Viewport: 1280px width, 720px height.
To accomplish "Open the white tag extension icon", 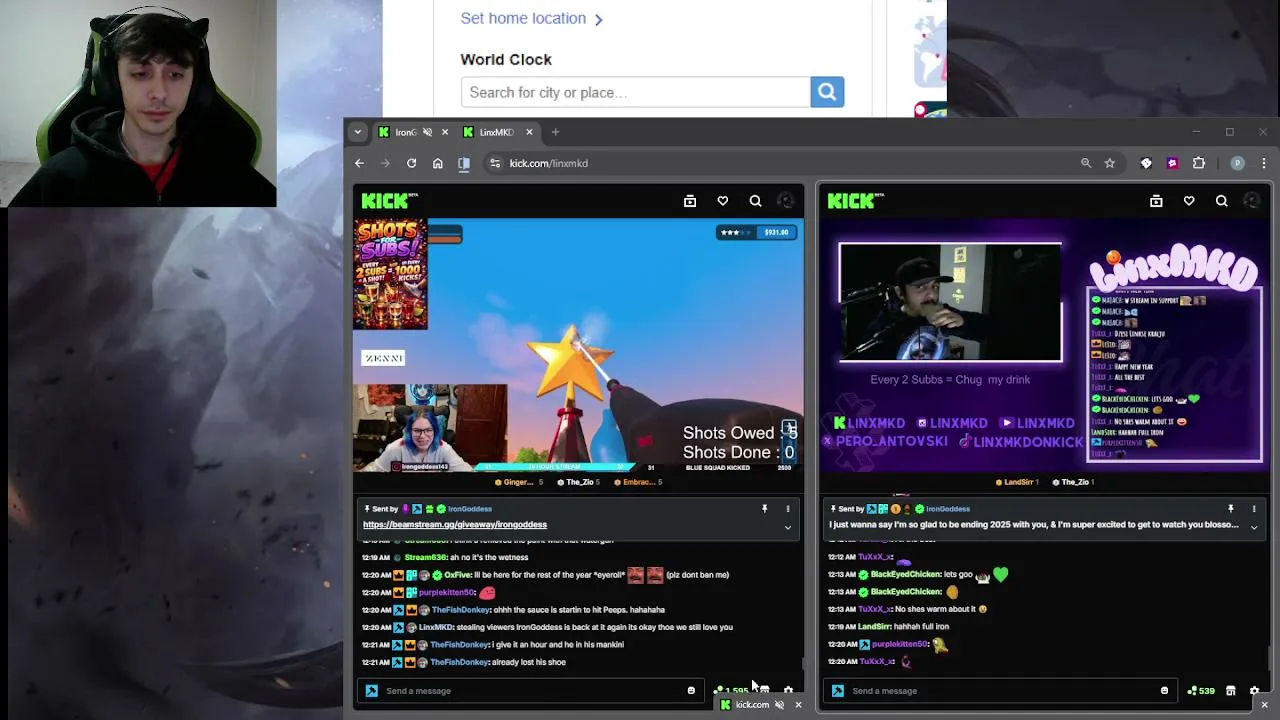I will [x=1146, y=163].
